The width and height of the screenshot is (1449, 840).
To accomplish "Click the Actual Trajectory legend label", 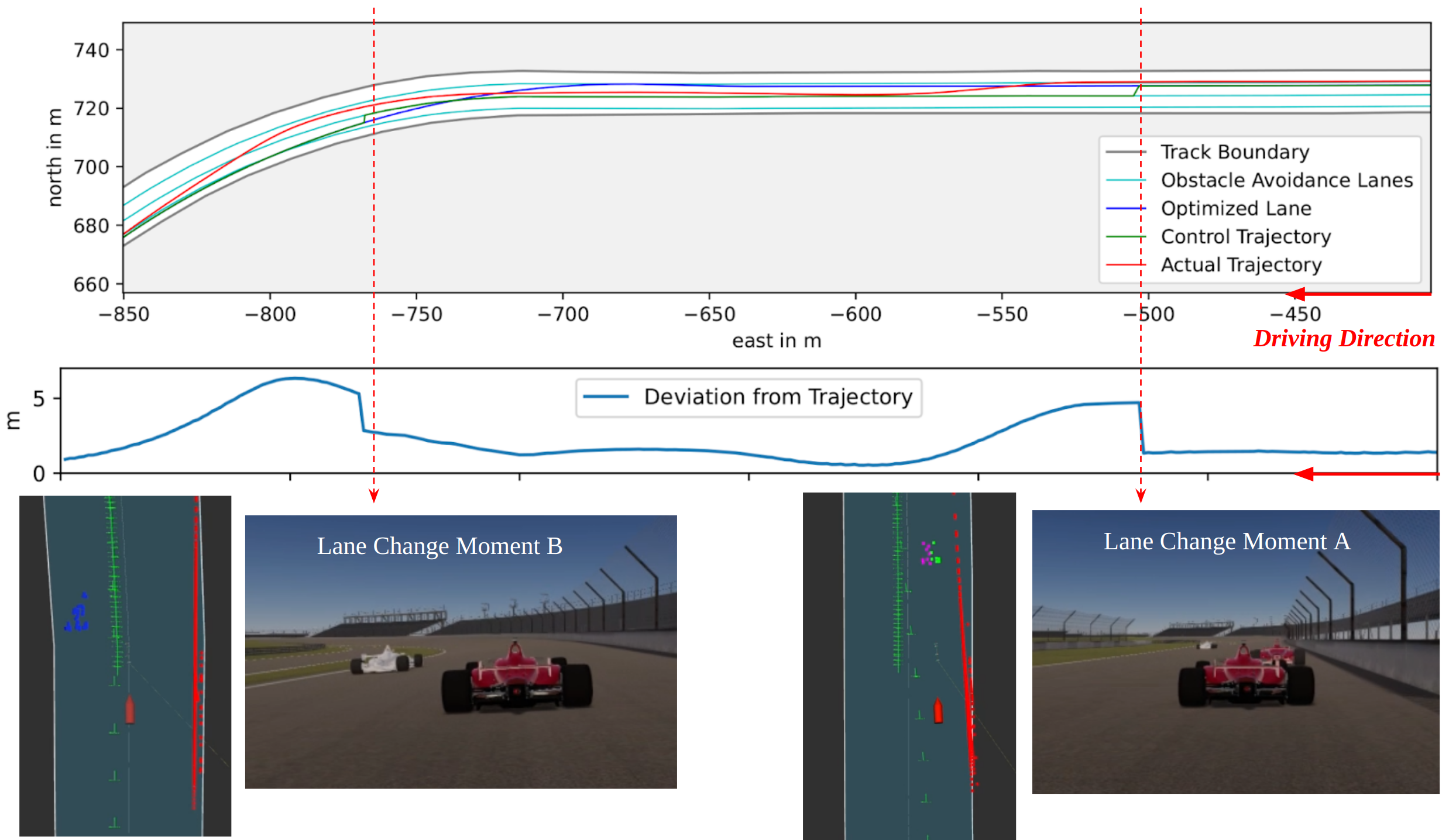I will (1241, 265).
